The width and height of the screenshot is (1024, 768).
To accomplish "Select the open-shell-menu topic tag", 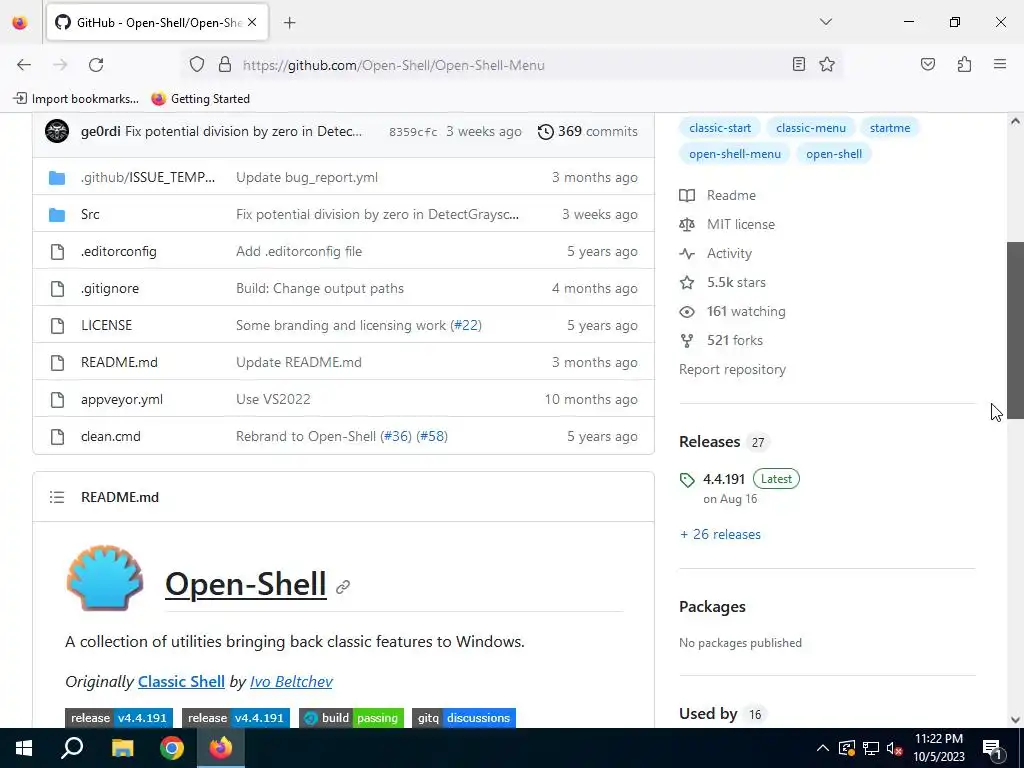I will (x=735, y=154).
